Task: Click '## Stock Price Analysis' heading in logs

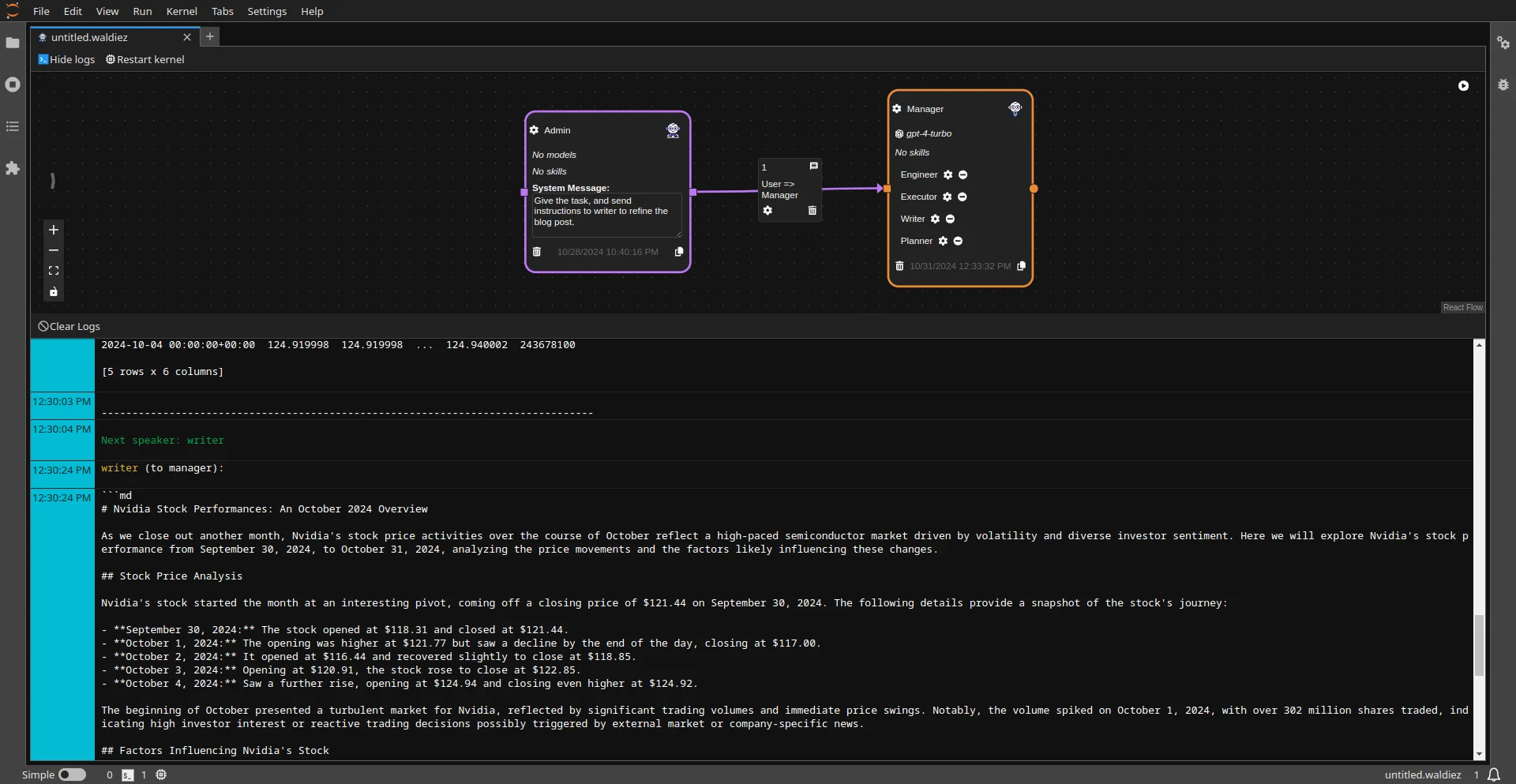Action: [172, 576]
